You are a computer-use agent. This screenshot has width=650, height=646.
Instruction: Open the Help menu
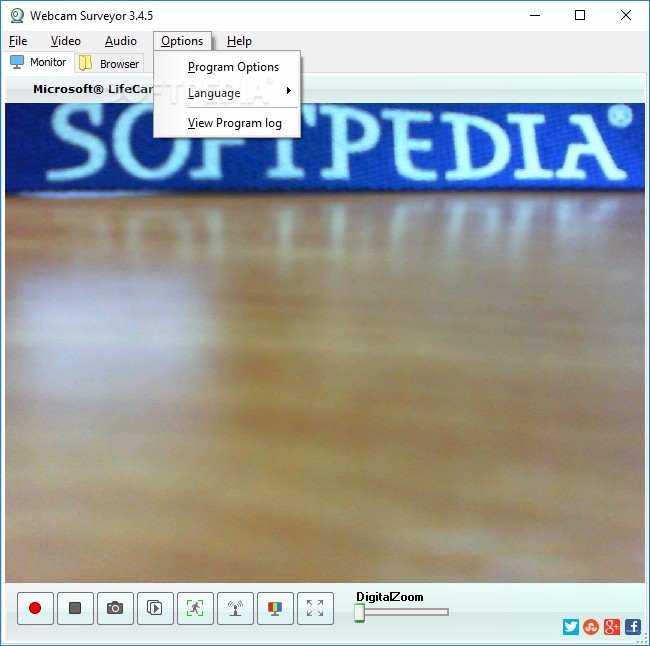coord(239,41)
